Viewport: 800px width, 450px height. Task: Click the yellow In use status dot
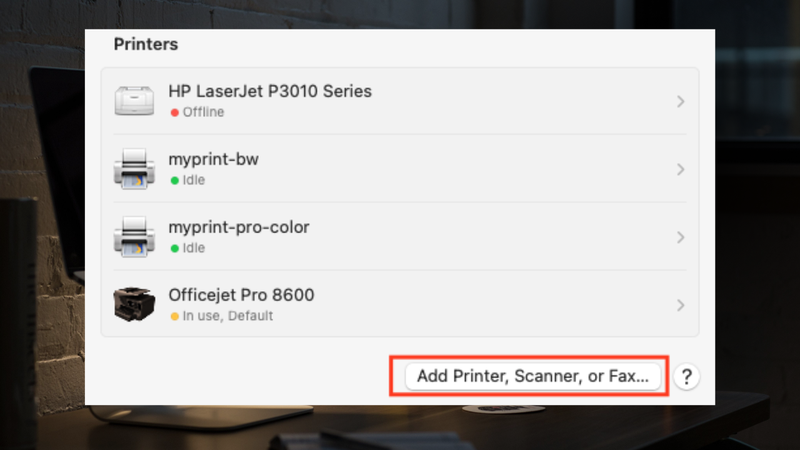point(174,316)
